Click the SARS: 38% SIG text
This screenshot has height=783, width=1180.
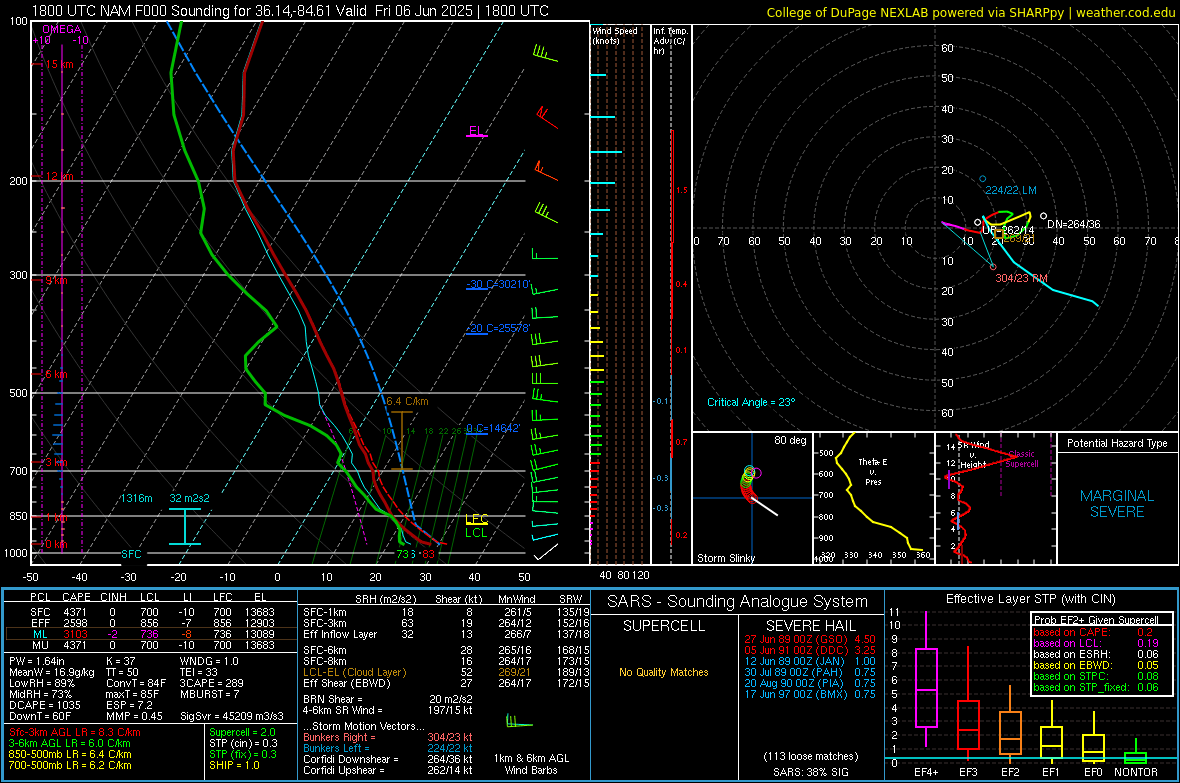pos(810,772)
